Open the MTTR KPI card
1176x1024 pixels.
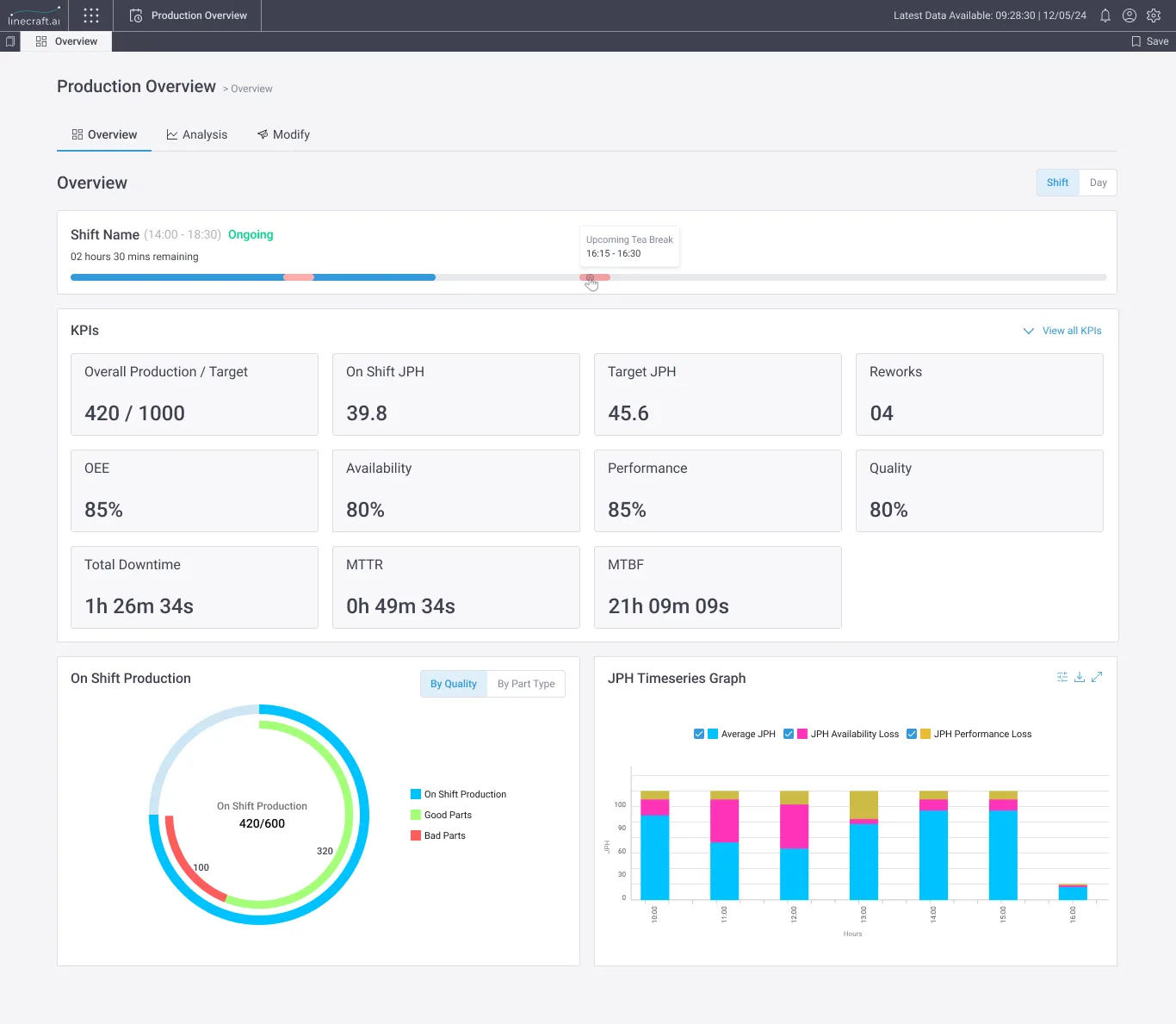[x=456, y=587]
